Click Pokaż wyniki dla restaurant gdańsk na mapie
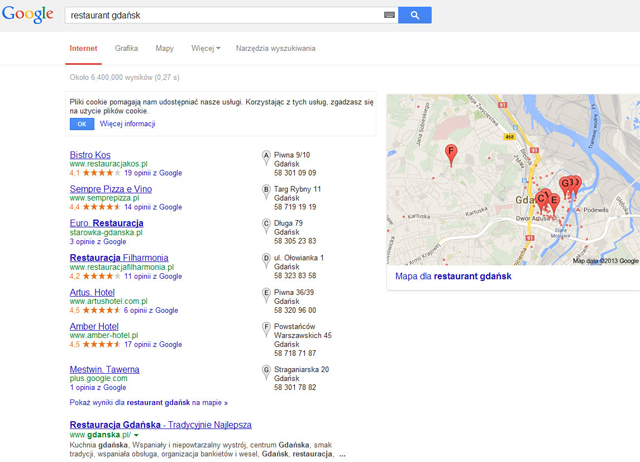The width and height of the screenshot is (640, 462). click(x=149, y=402)
